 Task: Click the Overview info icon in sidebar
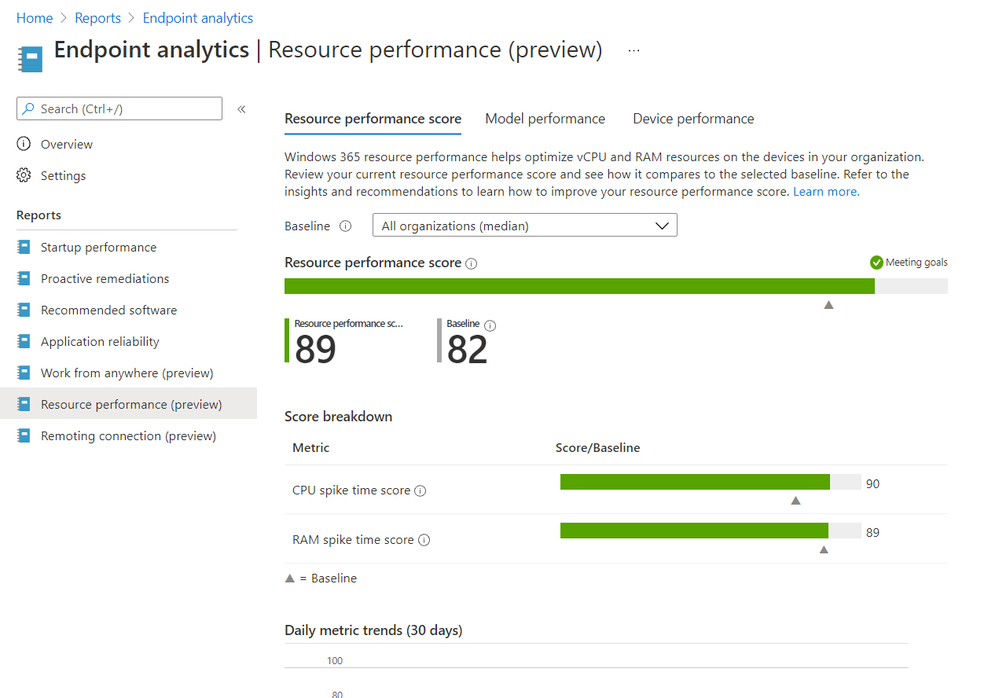(x=24, y=144)
